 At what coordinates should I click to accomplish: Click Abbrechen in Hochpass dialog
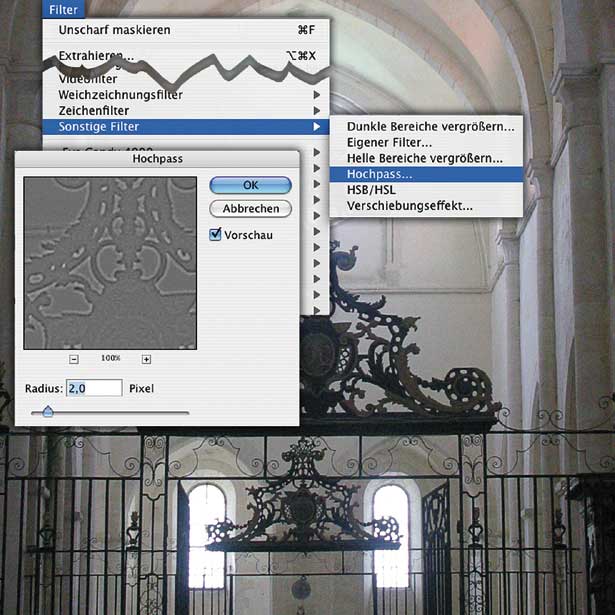[x=251, y=209]
